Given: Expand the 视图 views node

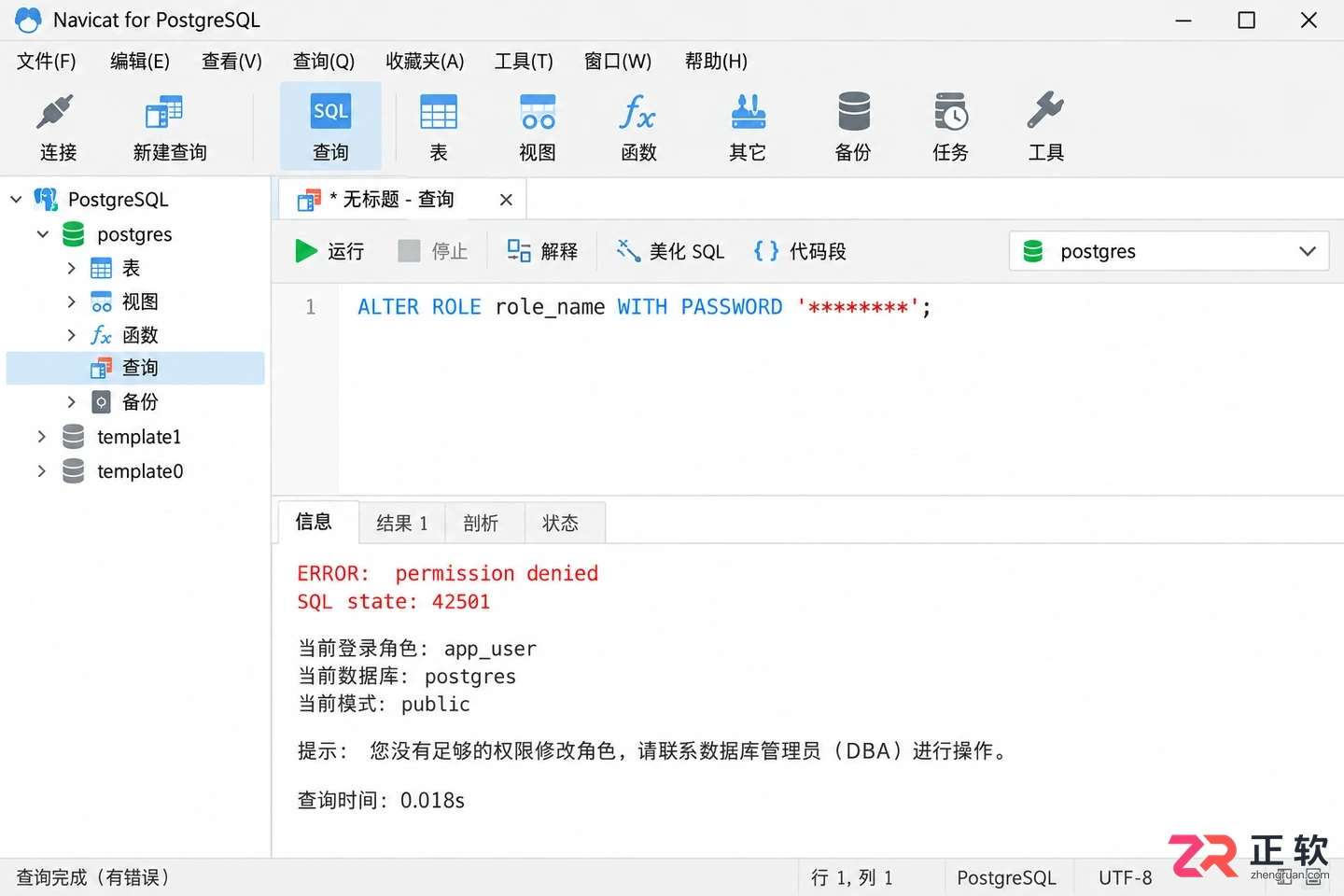Looking at the screenshot, I should tap(71, 301).
